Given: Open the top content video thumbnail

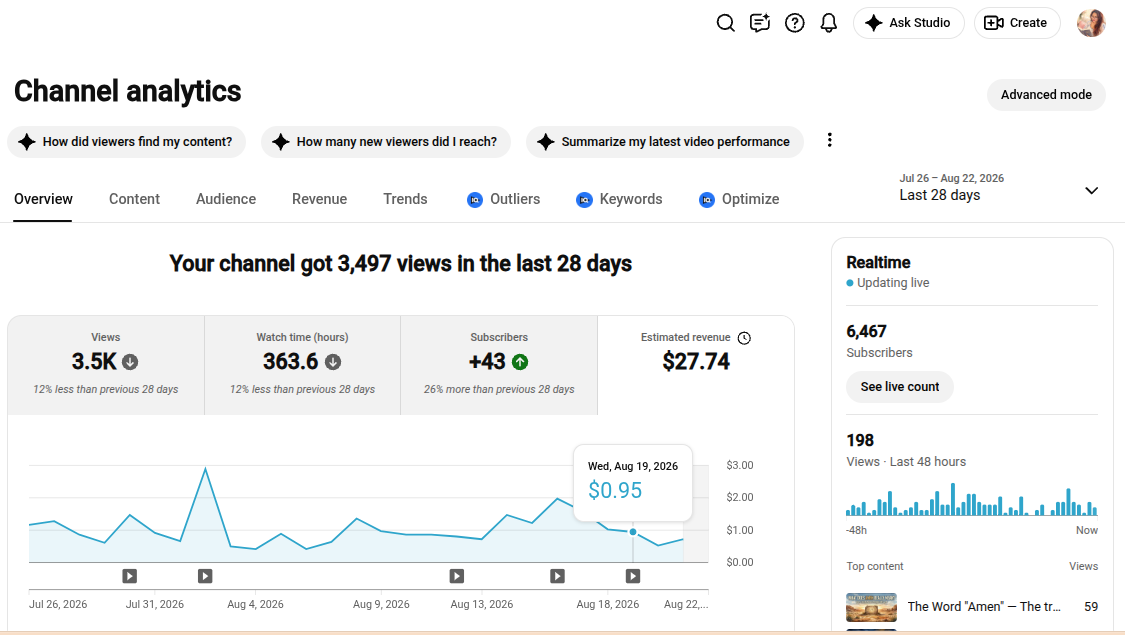Looking at the screenshot, I should click(x=871, y=607).
